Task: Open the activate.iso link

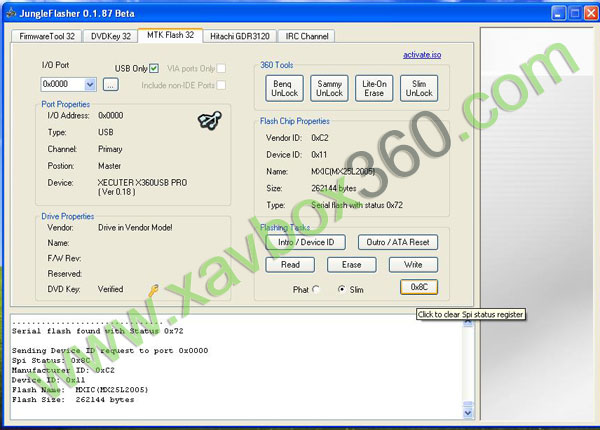Action: pyautogui.click(x=422, y=55)
